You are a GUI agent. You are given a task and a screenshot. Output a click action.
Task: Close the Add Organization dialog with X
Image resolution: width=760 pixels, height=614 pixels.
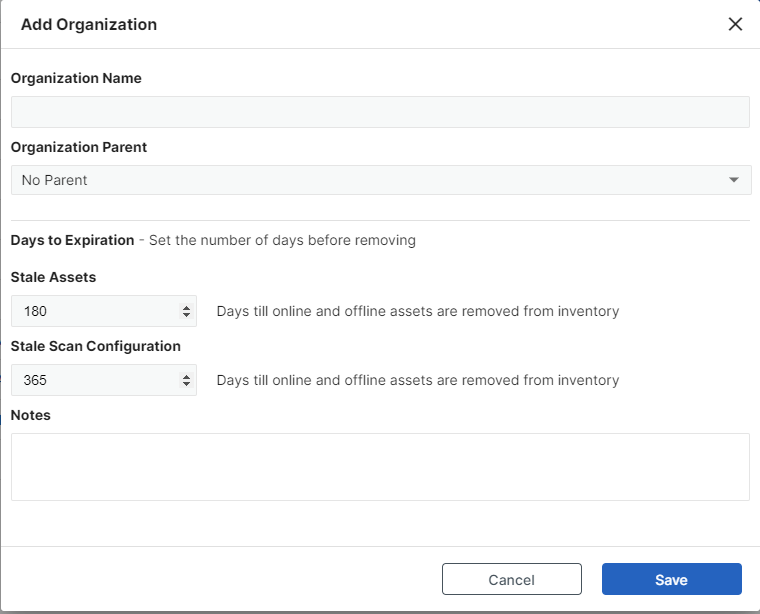click(x=735, y=24)
